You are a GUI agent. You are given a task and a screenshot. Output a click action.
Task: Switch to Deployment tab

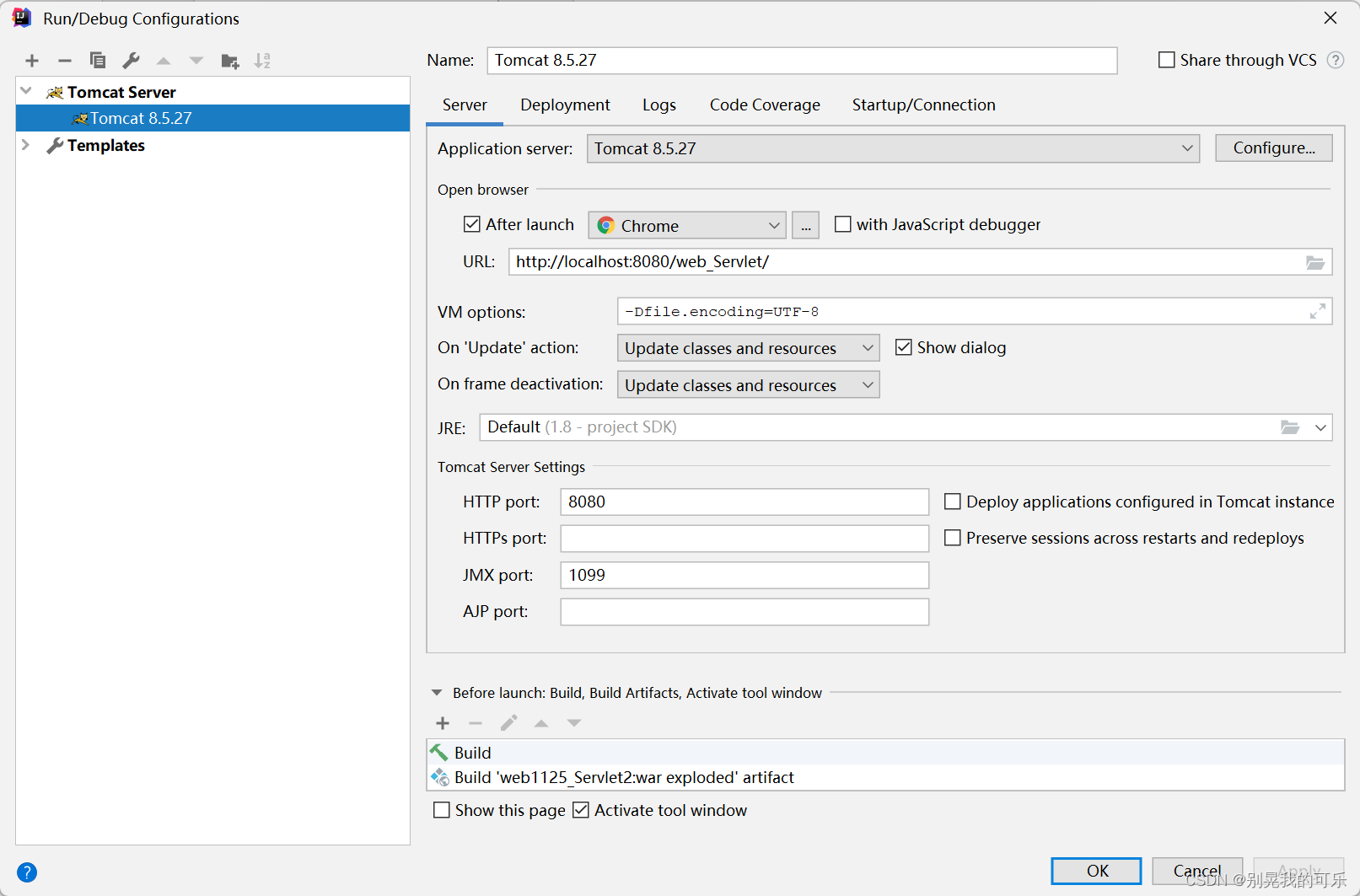click(x=565, y=105)
